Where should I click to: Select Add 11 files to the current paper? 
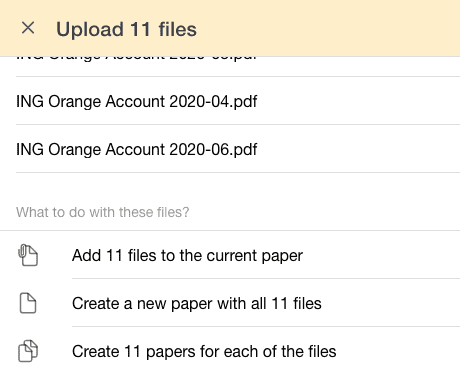click(x=230, y=255)
